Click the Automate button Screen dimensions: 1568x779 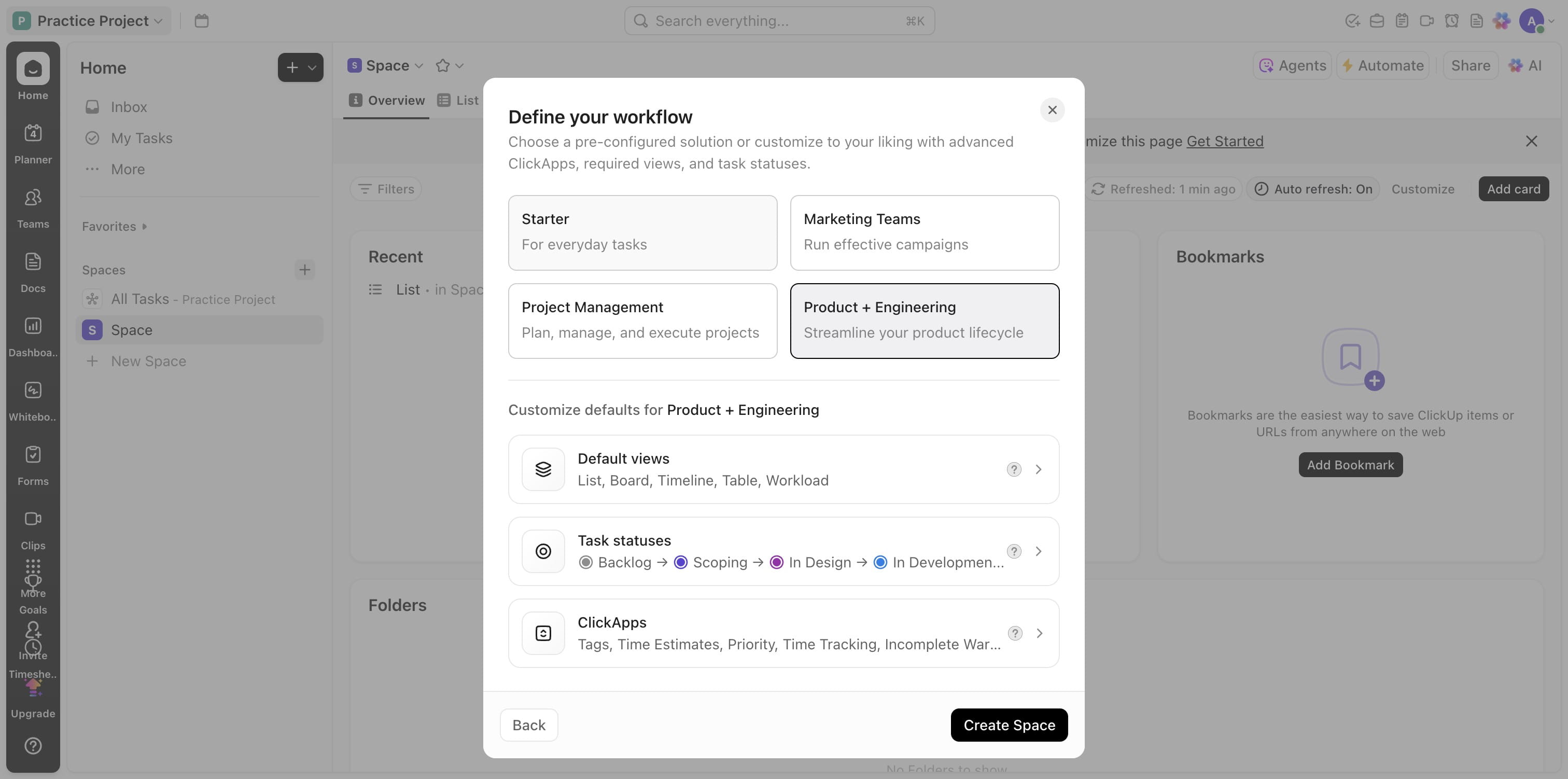(1383, 66)
